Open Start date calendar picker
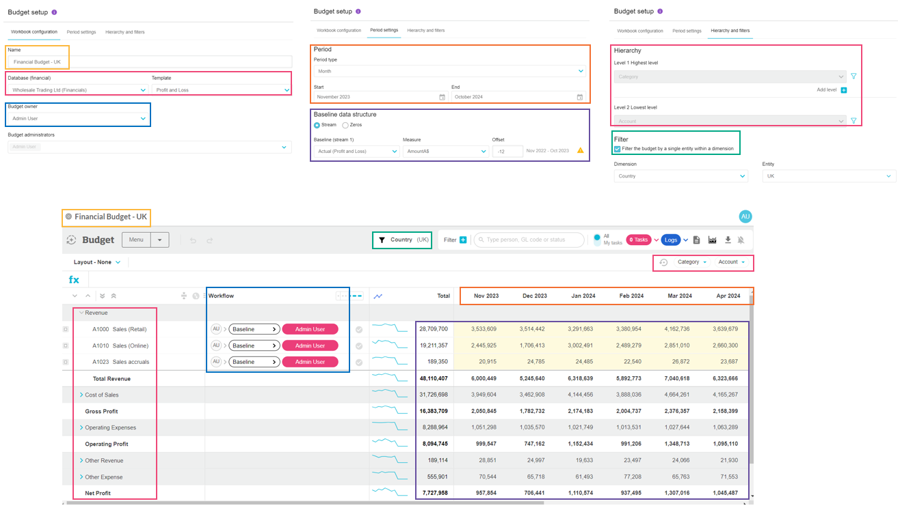This screenshot has height=510, width=900. [x=442, y=97]
